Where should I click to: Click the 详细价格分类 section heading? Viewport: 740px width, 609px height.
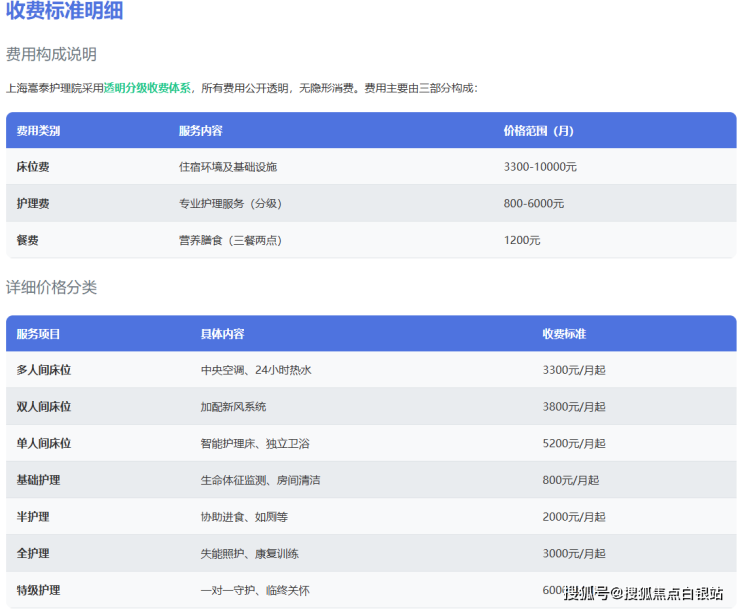pos(51,287)
